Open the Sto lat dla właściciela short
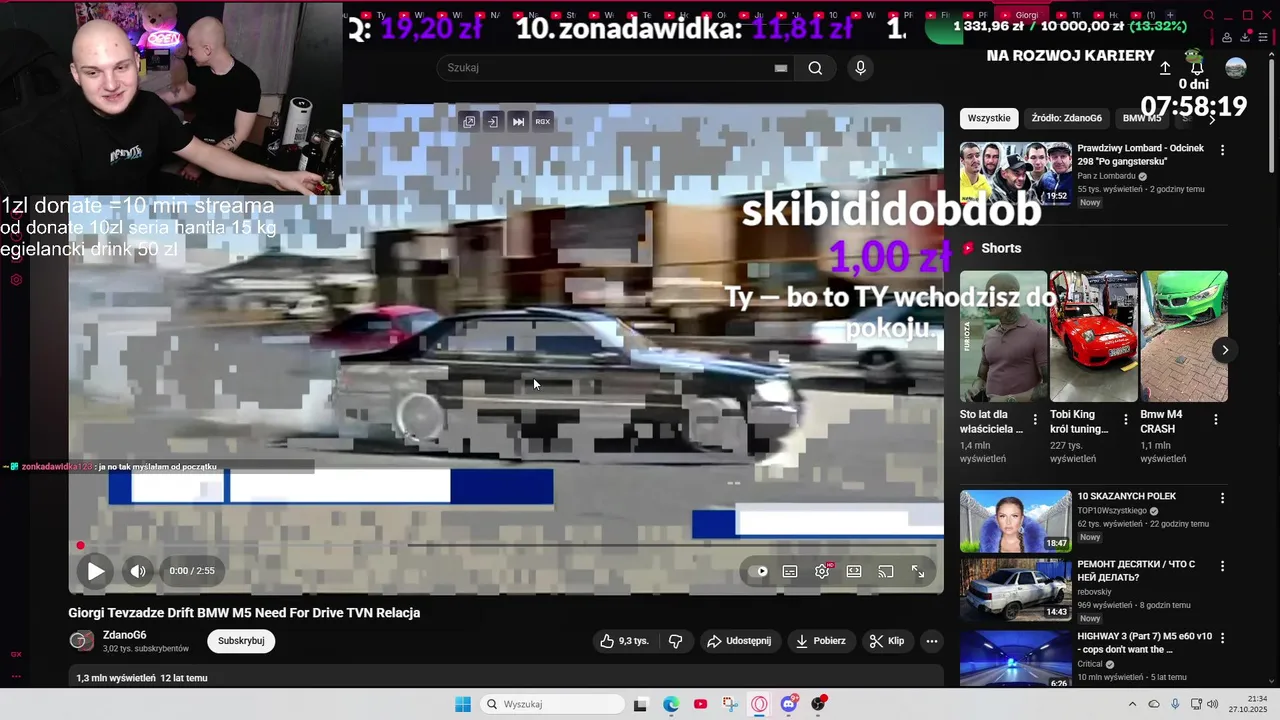The width and height of the screenshot is (1280, 720). (1004, 336)
